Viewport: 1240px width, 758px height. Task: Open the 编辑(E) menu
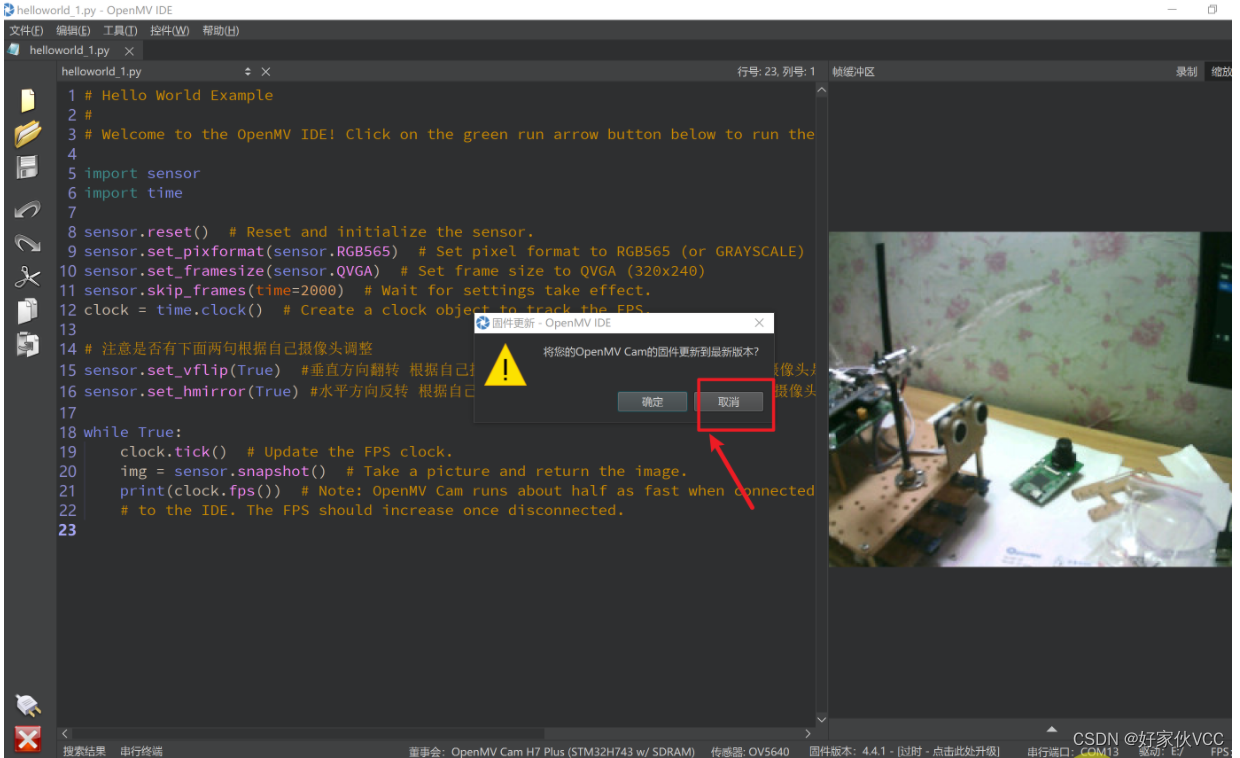74,30
